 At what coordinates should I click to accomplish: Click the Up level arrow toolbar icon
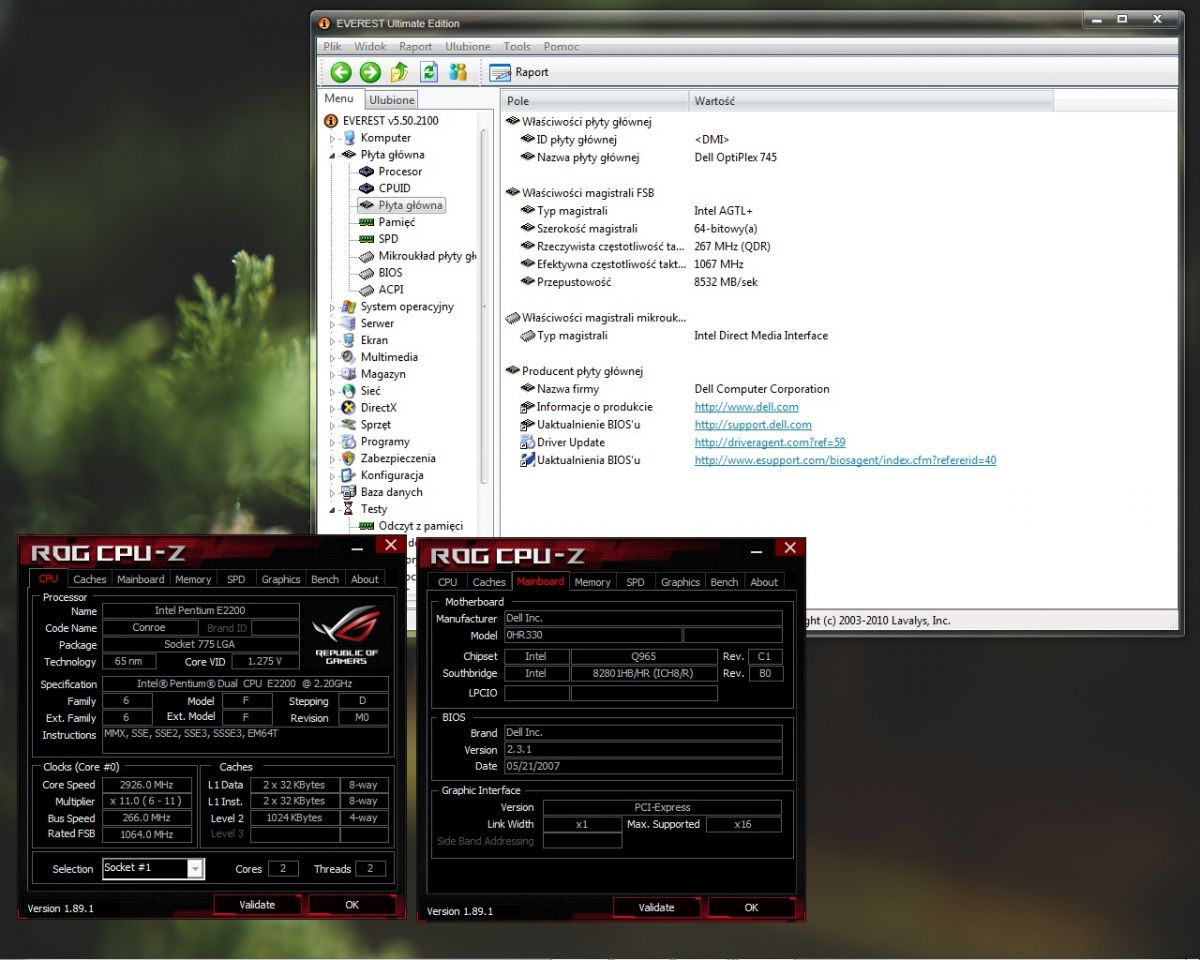coord(399,72)
